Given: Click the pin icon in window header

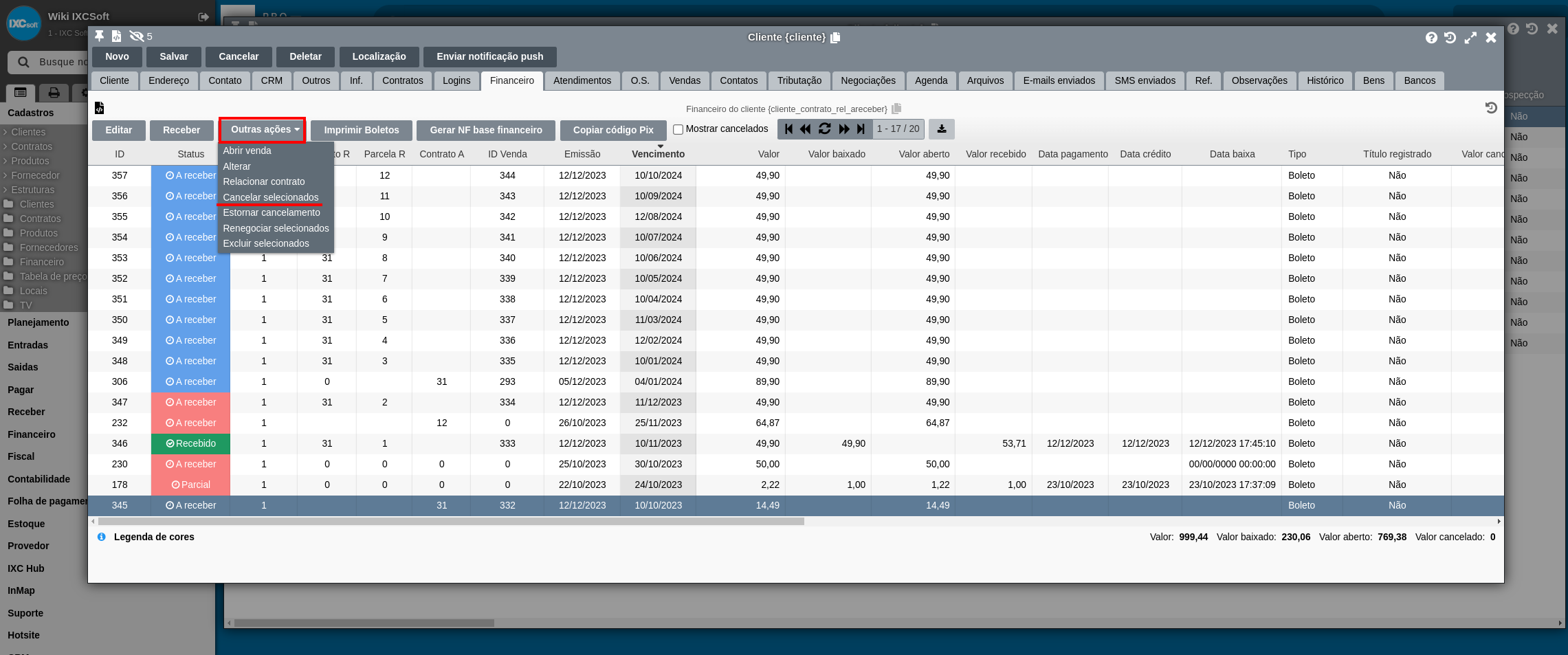Looking at the screenshot, I should (x=100, y=36).
